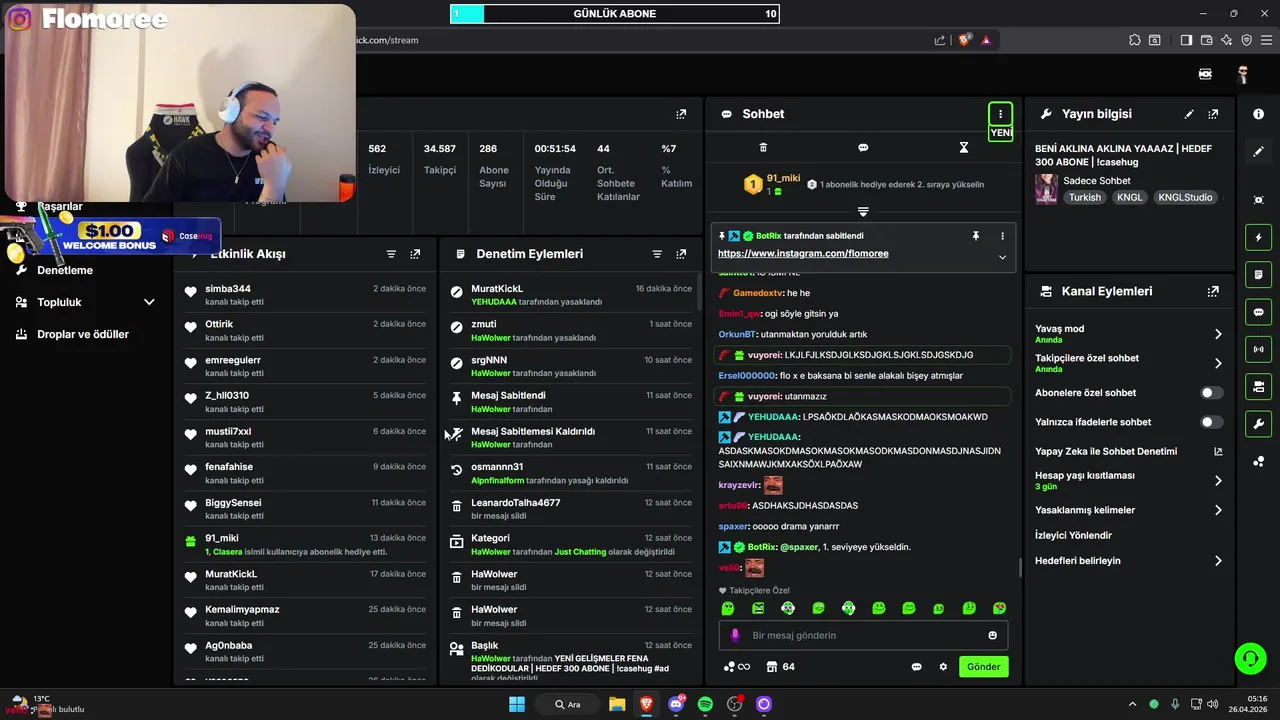
Task: Open Yapay Zeka ile Sohbet Denetimi
Action: point(1129,452)
